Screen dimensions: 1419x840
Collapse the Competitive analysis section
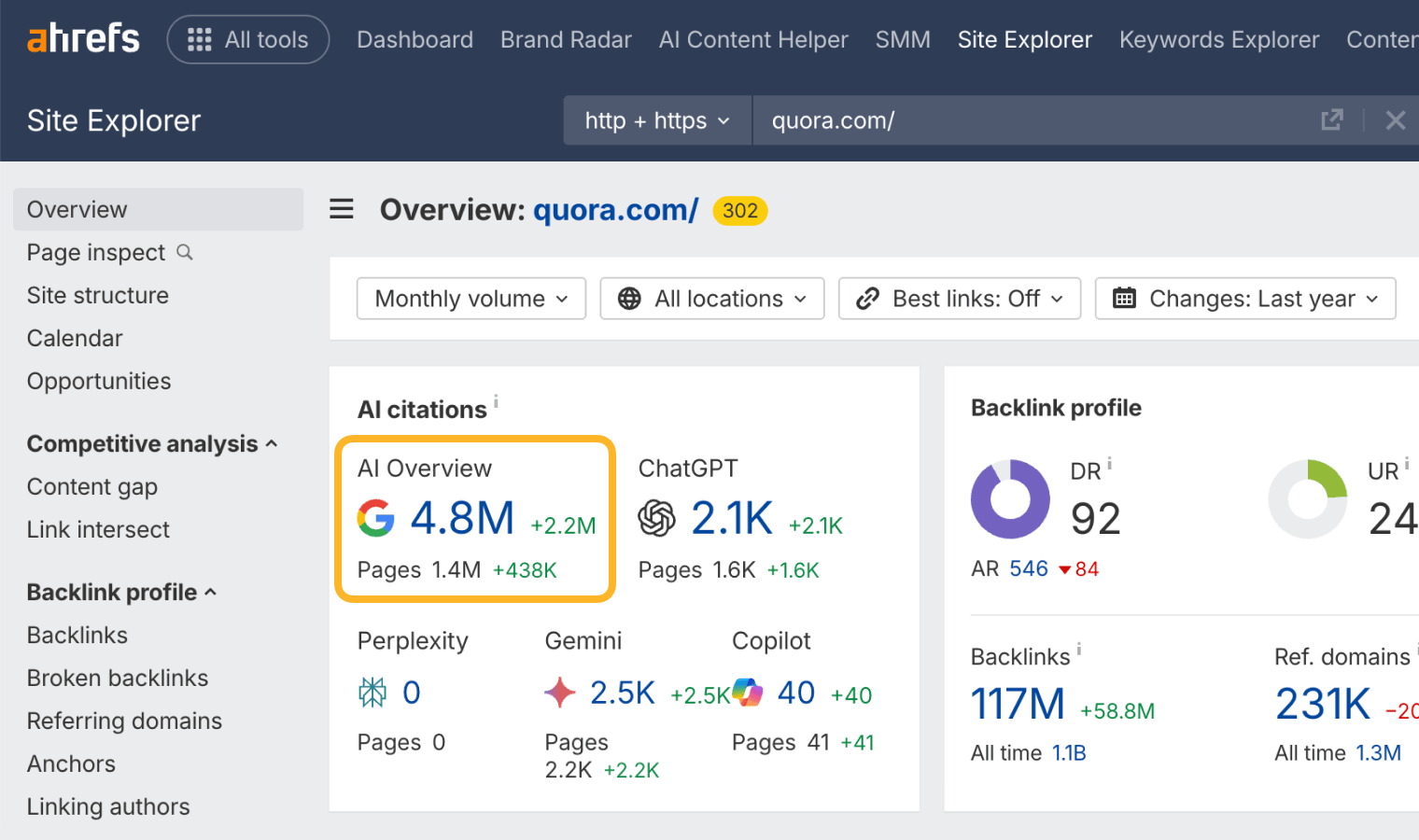coord(152,443)
